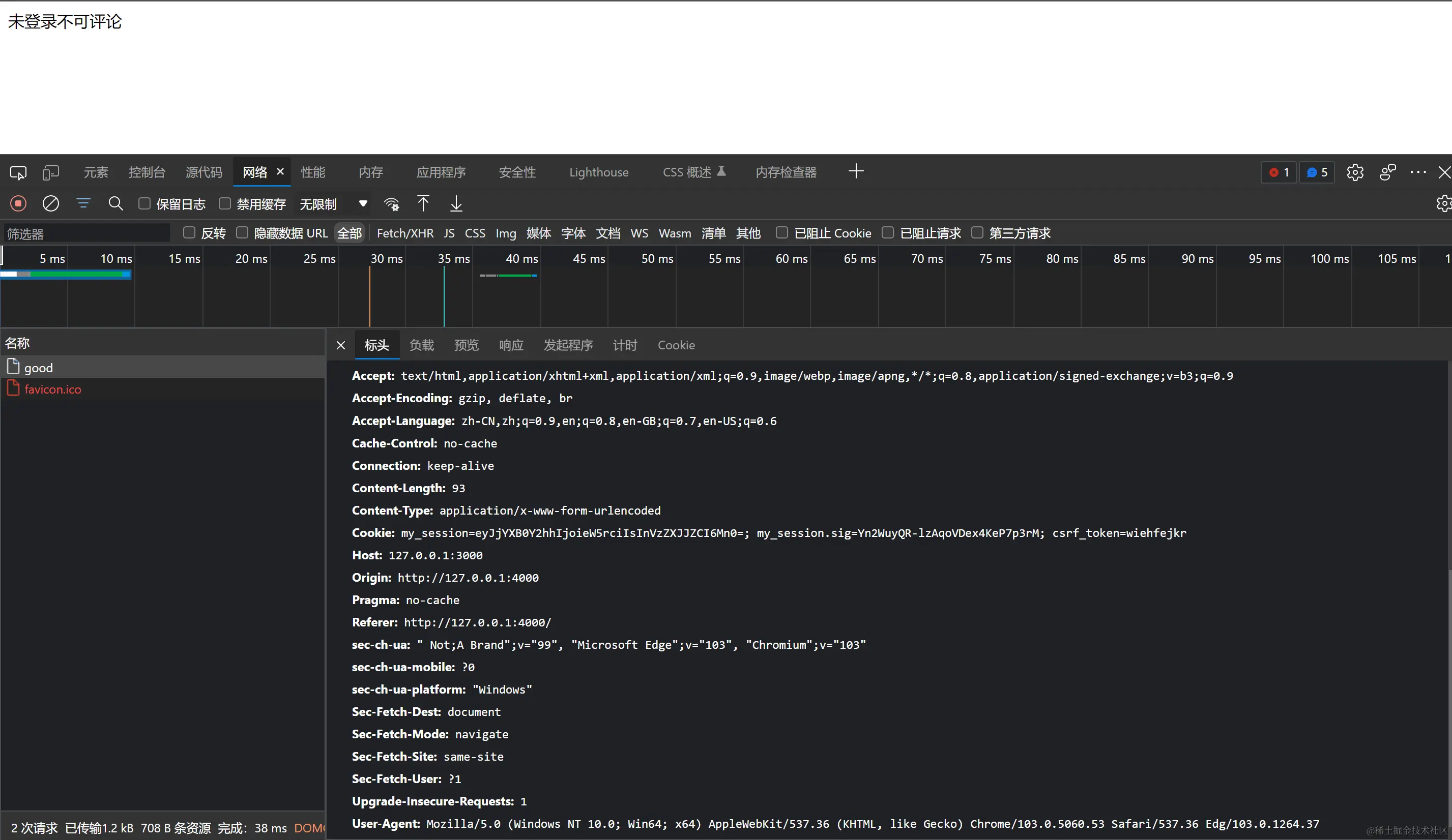Enable the 保留日志 checkbox
1452x840 pixels.
pos(144,204)
